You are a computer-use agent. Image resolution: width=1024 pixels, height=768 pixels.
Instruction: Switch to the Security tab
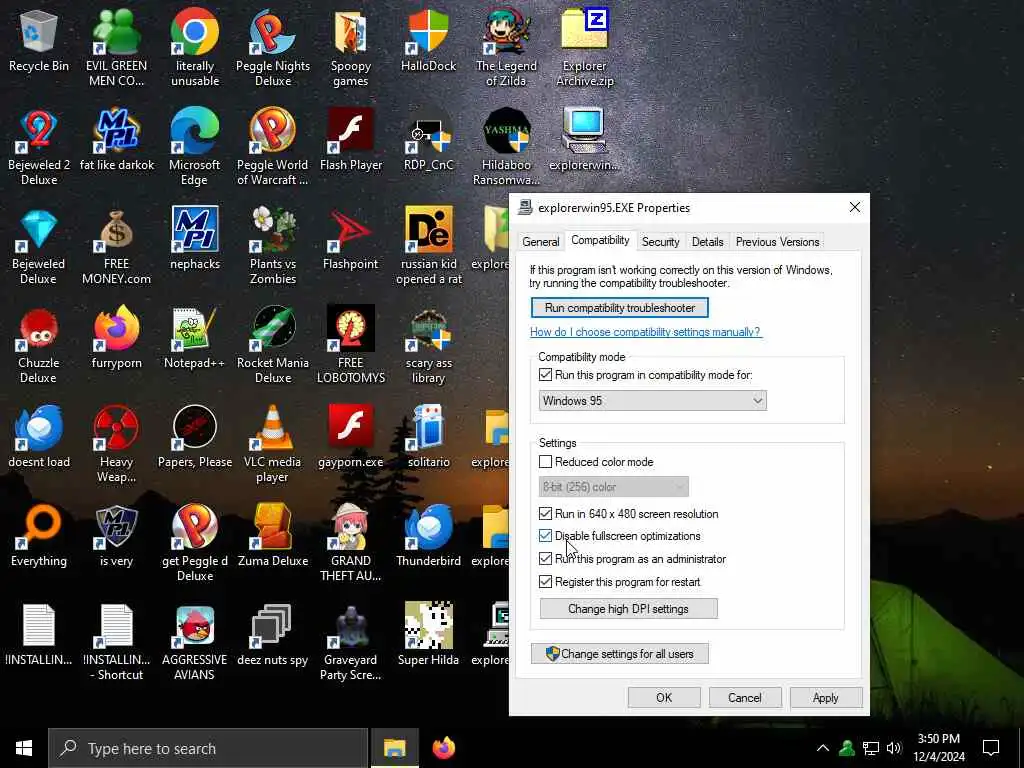(x=660, y=242)
